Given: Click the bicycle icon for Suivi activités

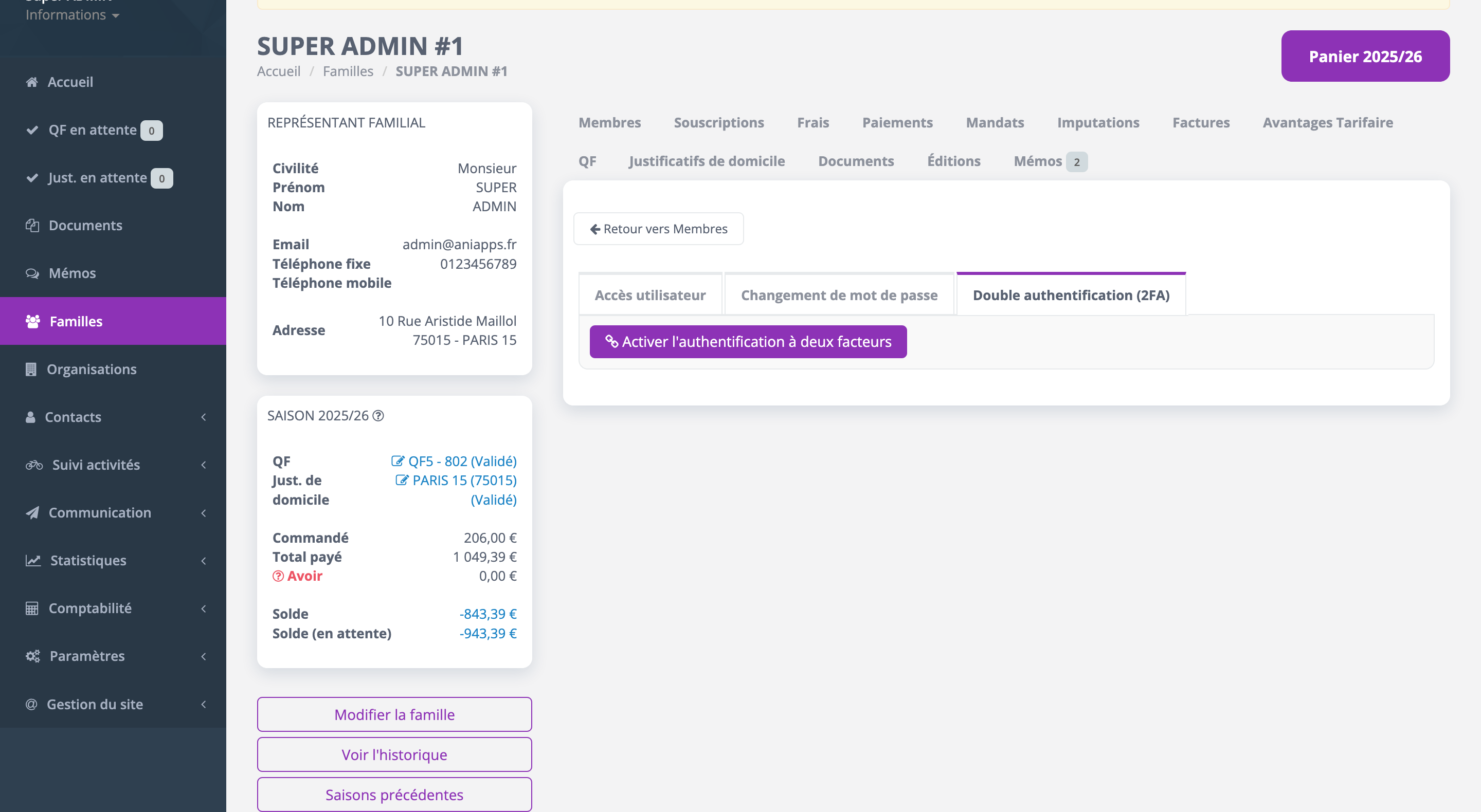Looking at the screenshot, I should click(x=34, y=465).
